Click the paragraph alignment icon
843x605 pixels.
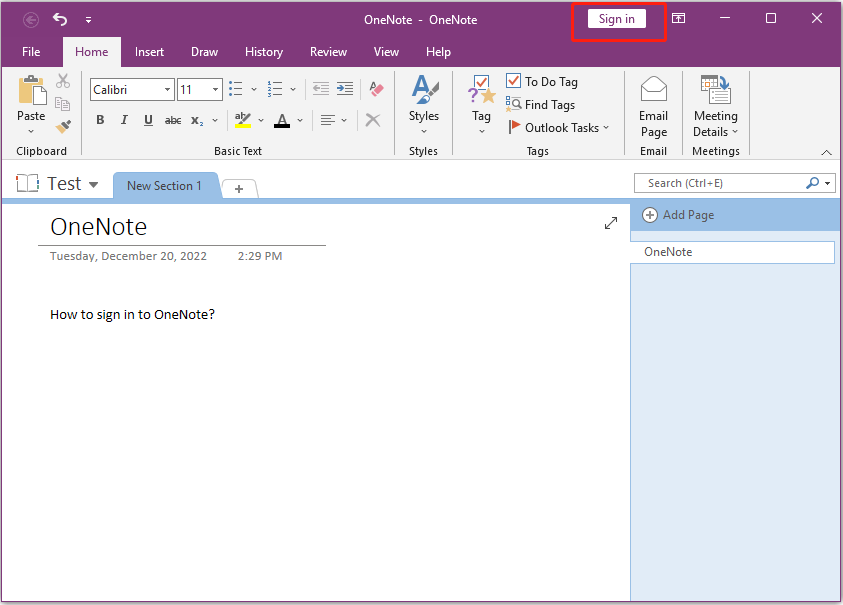[x=327, y=120]
